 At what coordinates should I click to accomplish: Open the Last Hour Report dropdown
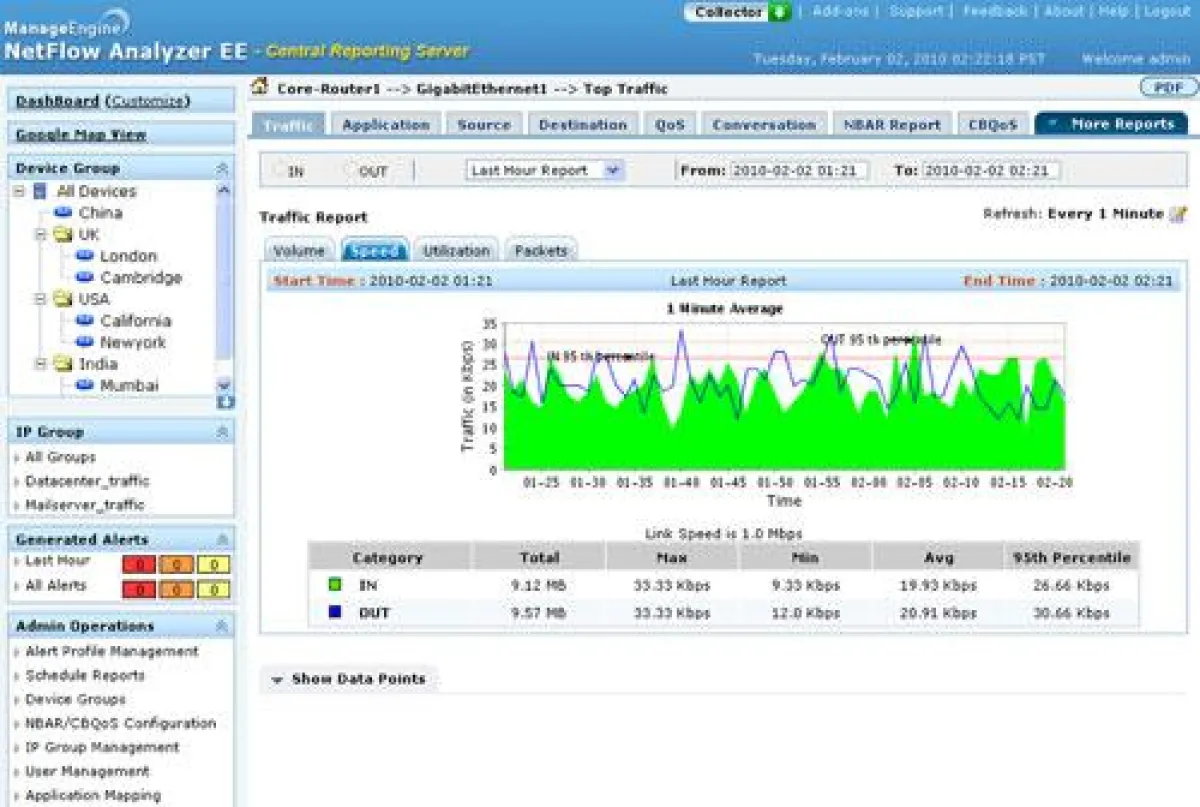click(x=613, y=170)
